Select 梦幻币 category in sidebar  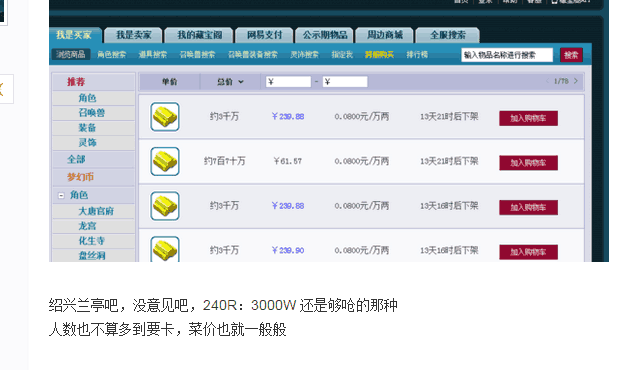pos(81,177)
